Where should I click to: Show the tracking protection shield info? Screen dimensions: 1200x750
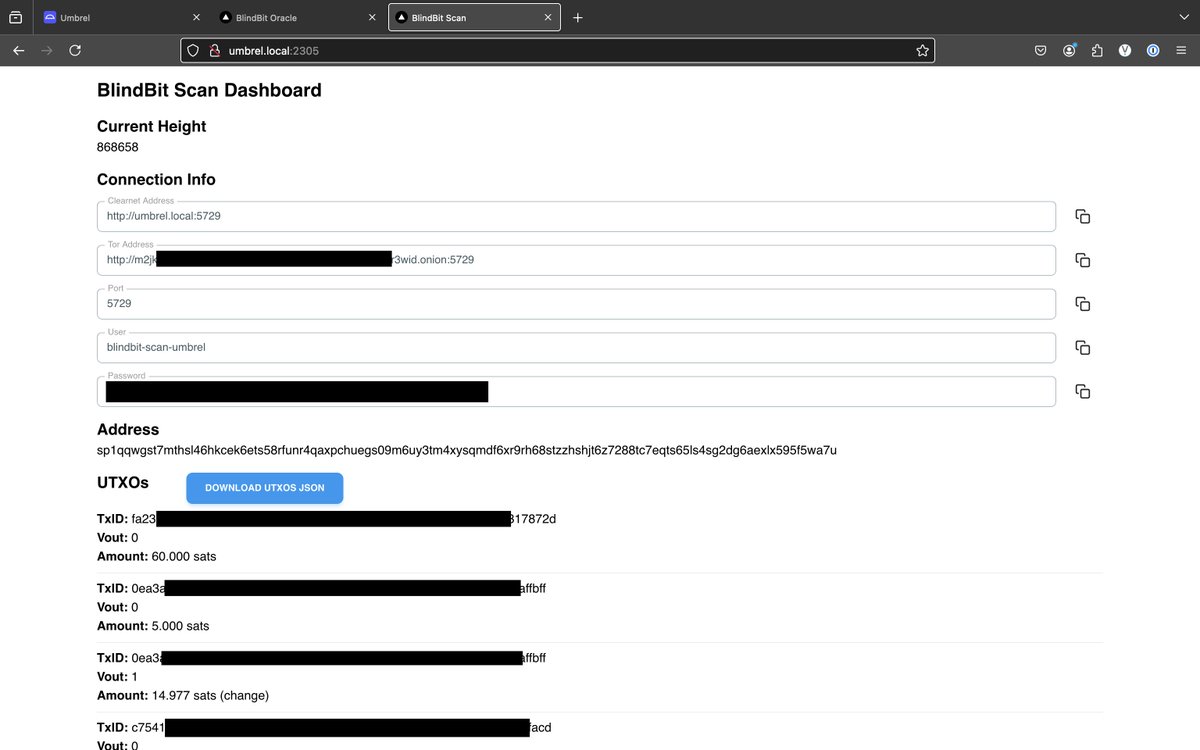[194, 50]
